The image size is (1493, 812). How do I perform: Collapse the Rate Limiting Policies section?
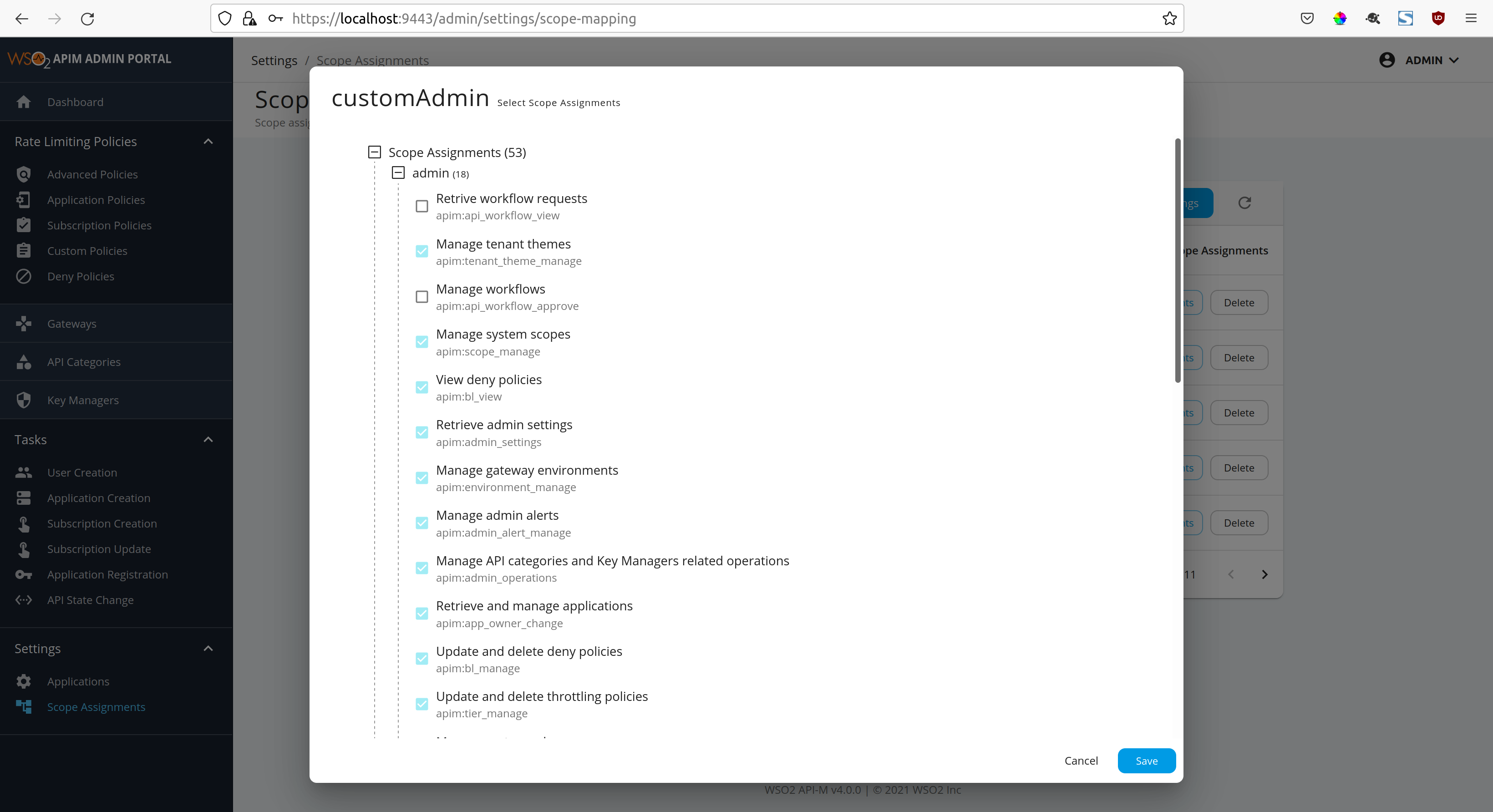tap(208, 142)
